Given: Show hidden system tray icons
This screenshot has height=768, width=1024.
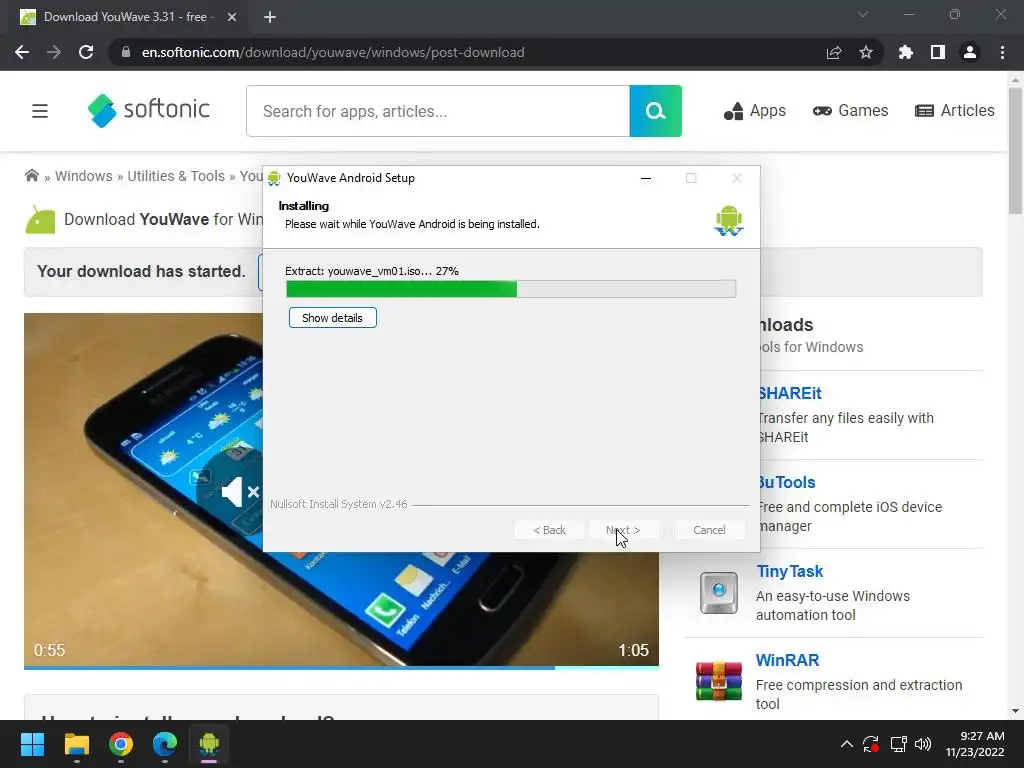Looking at the screenshot, I should tap(846, 744).
